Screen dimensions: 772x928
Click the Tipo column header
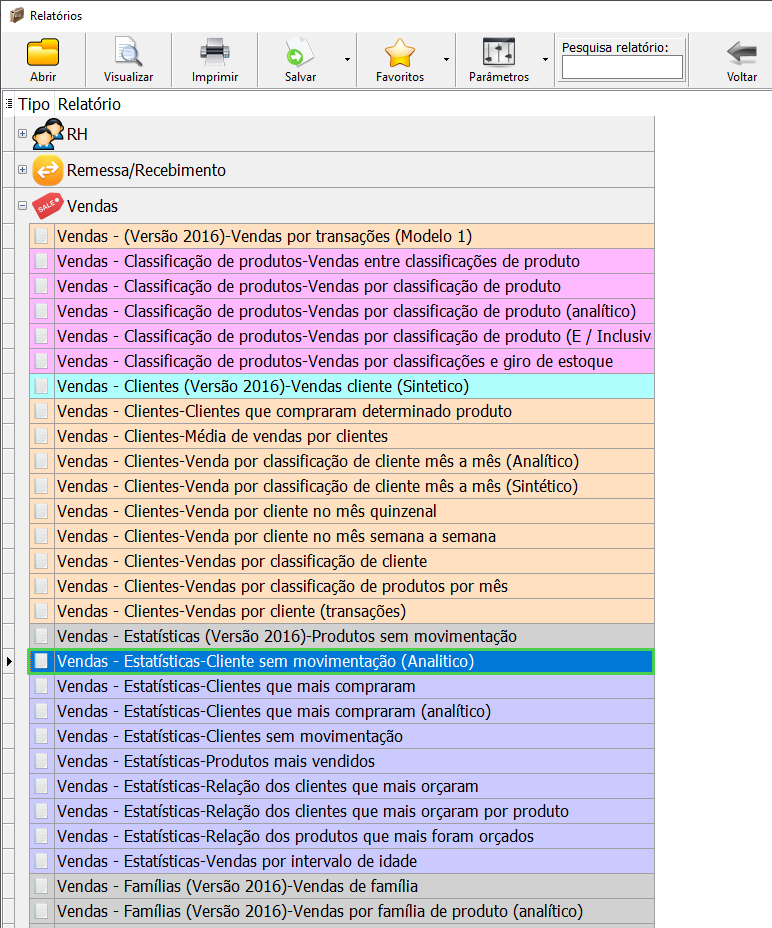coord(34,104)
